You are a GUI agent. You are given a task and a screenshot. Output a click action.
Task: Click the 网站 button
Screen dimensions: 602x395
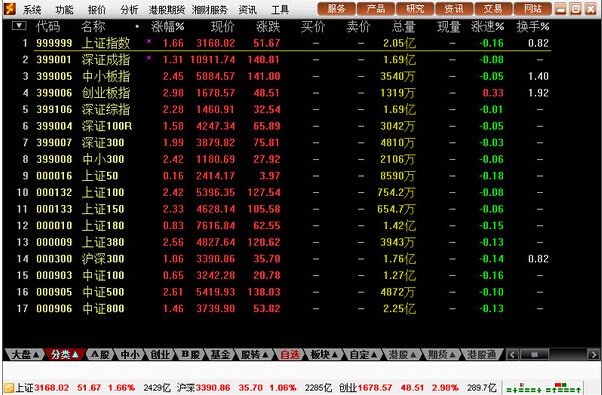[533, 8]
